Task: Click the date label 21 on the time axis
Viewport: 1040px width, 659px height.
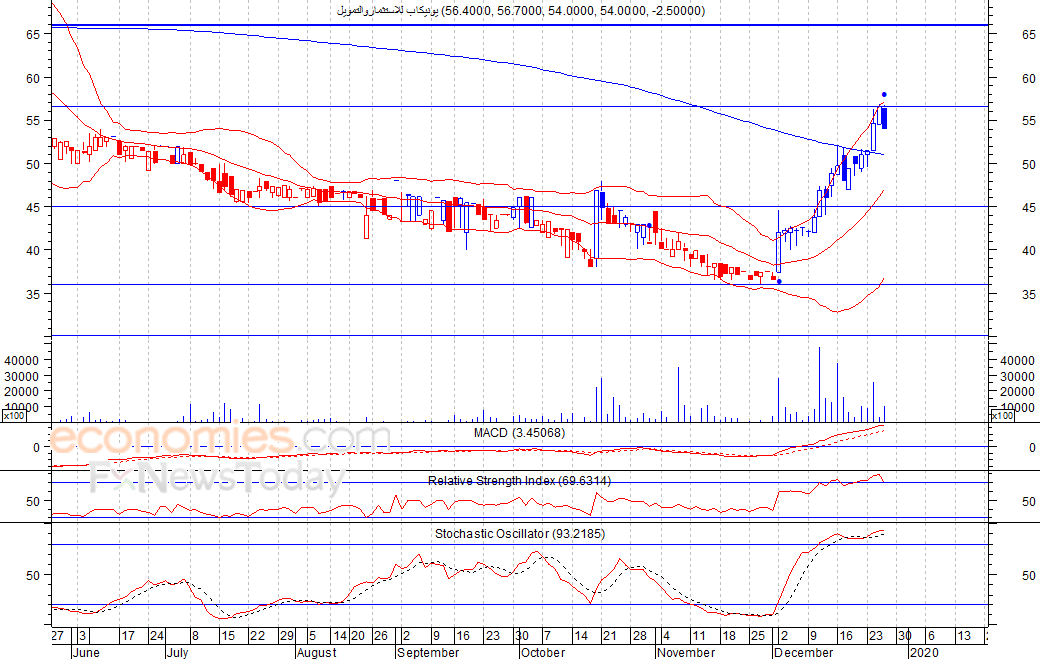Action: 610,636
